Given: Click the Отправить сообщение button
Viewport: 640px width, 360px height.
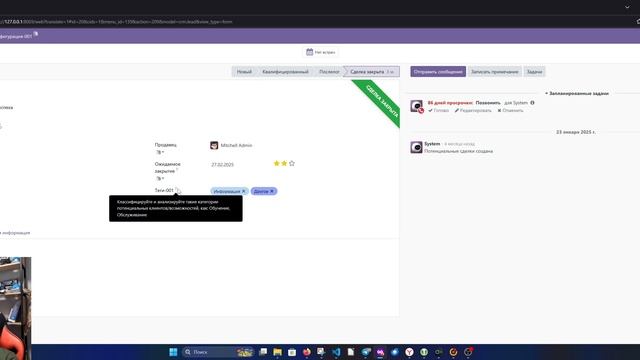Looking at the screenshot, I should pyautogui.click(x=438, y=72).
